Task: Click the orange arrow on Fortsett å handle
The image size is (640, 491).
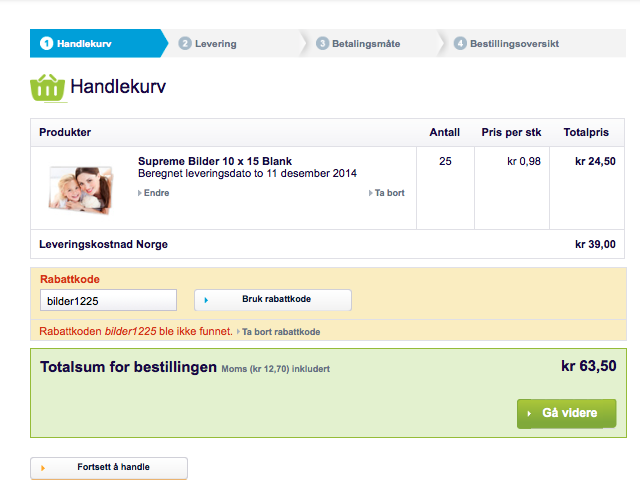Action: click(x=43, y=468)
